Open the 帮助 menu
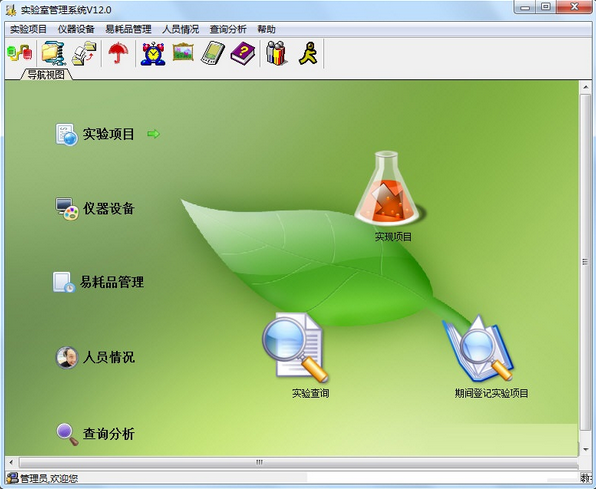Image resolution: width=596 pixels, height=492 pixels. [266, 29]
